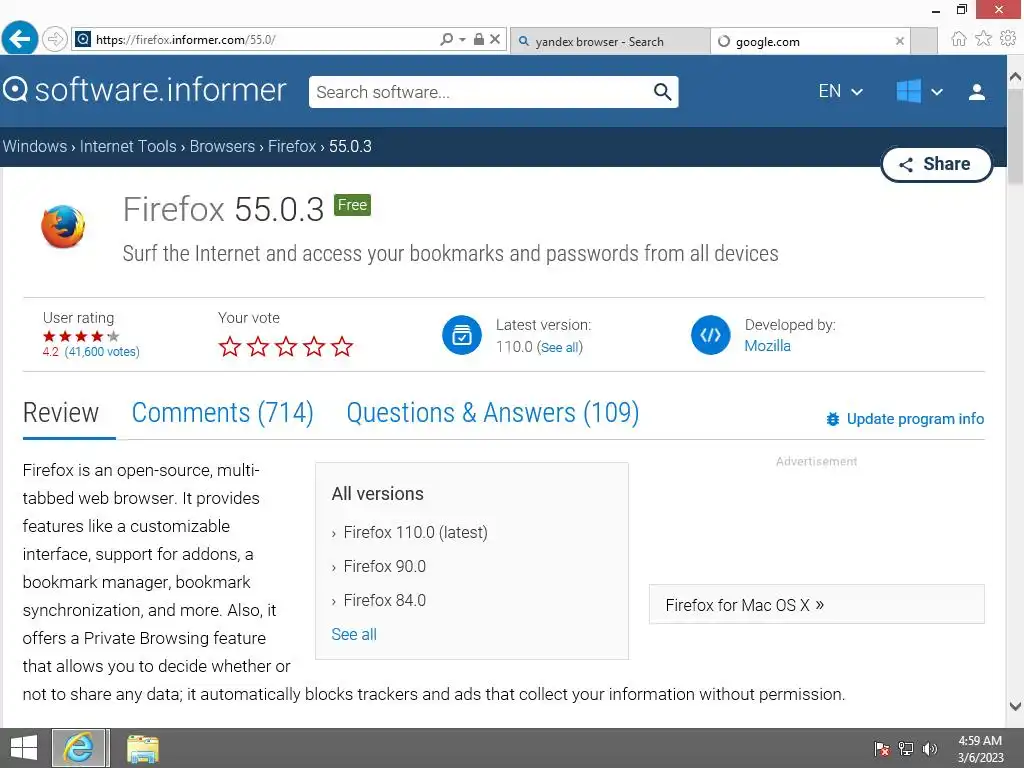This screenshot has width=1024, height=768.
Task: Click Internet Explorer taskbar icon
Action: pyautogui.click(x=79, y=748)
